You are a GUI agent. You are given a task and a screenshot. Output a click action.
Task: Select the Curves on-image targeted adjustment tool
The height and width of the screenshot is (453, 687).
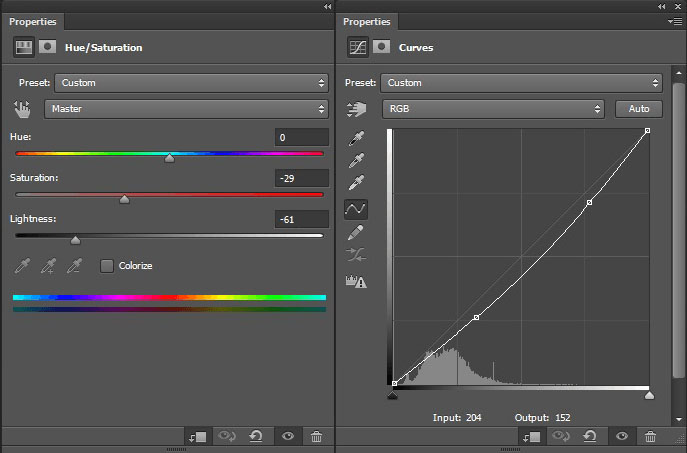pyautogui.click(x=357, y=109)
